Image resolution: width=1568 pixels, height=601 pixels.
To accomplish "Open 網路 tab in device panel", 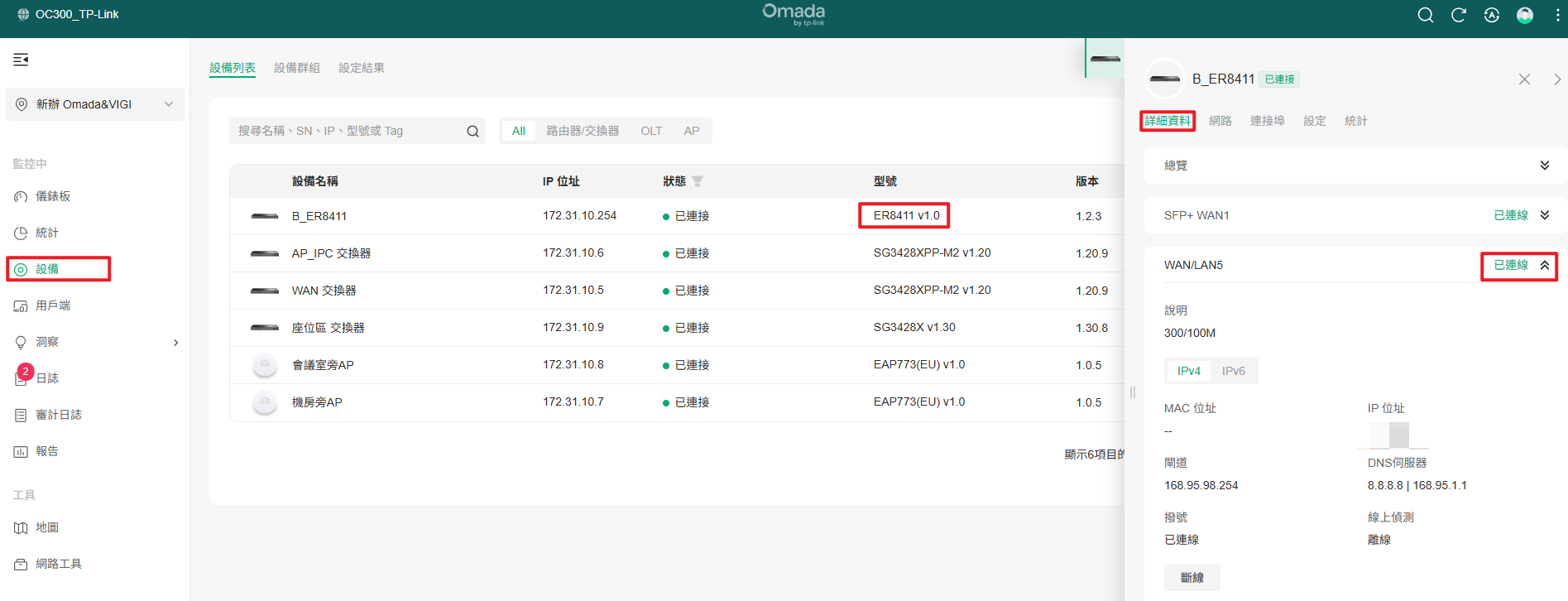I will tap(1220, 121).
